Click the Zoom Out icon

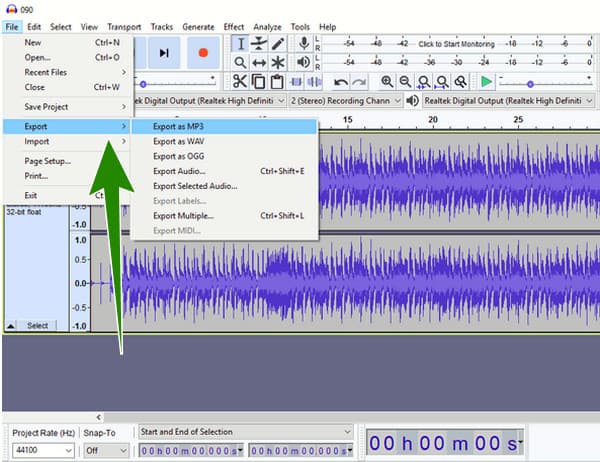(x=405, y=82)
